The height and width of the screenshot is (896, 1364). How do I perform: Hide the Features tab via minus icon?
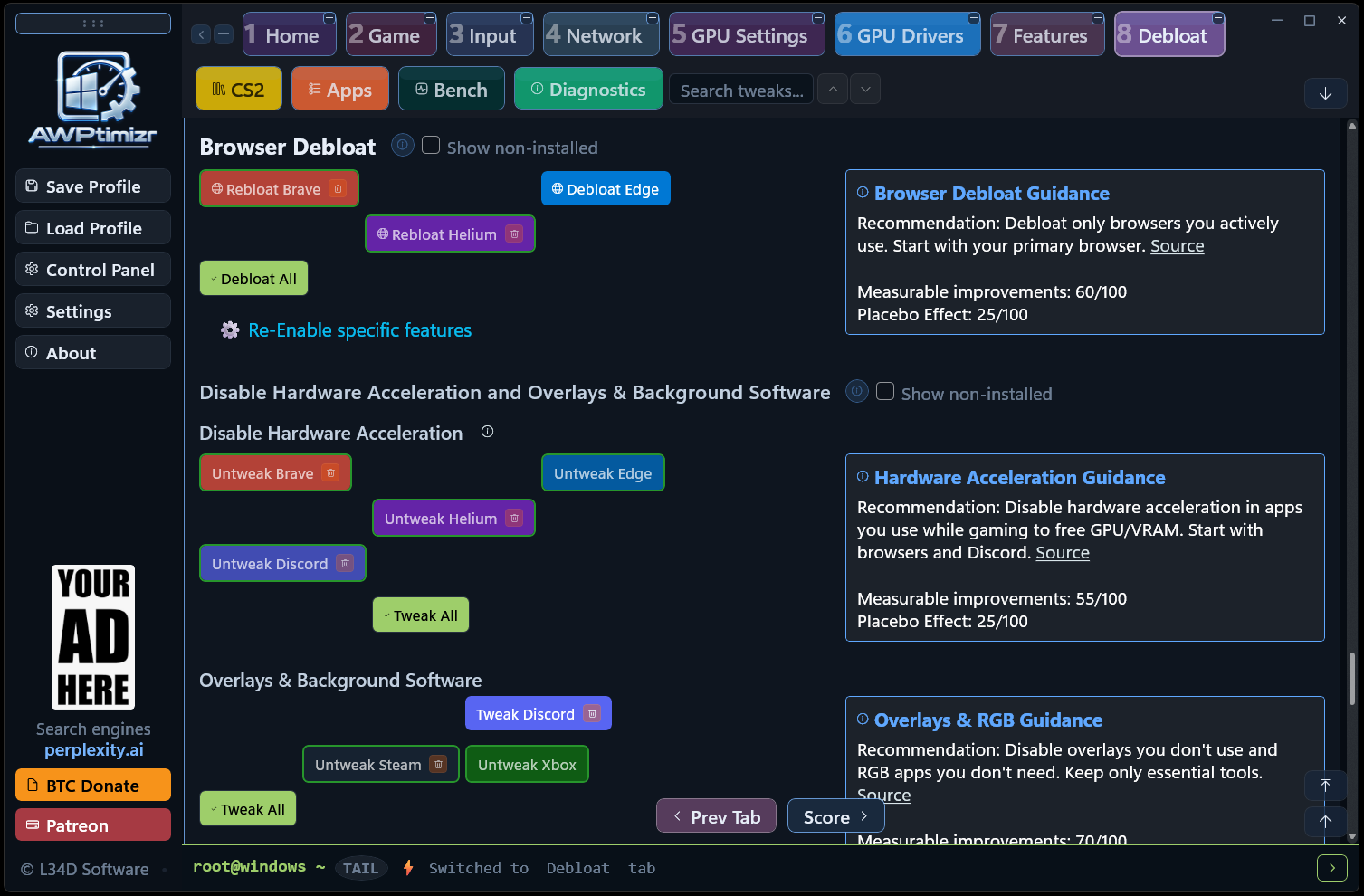click(x=1098, y=18)
